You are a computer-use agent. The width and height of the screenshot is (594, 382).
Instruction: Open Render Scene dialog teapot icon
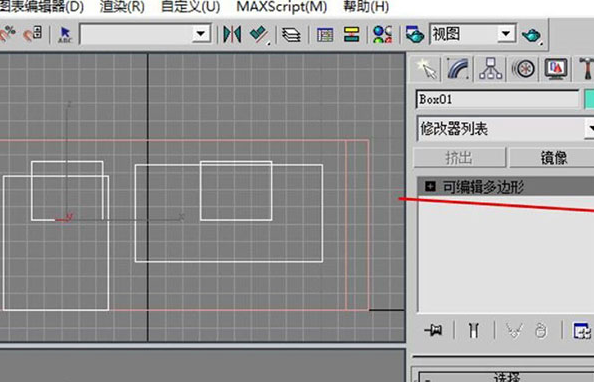point(414,34)
